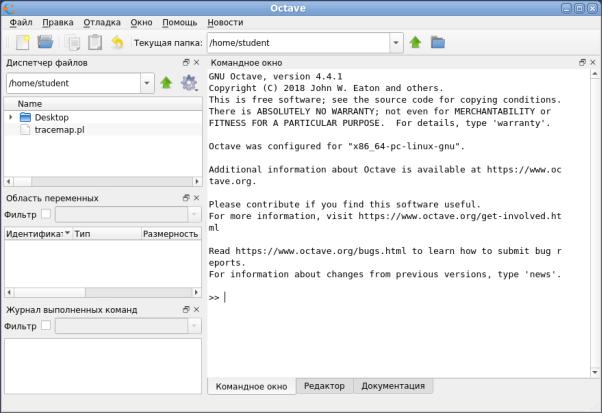Select the Desktop folder icon
Viewport: 602px width, 413px height.
25,117
